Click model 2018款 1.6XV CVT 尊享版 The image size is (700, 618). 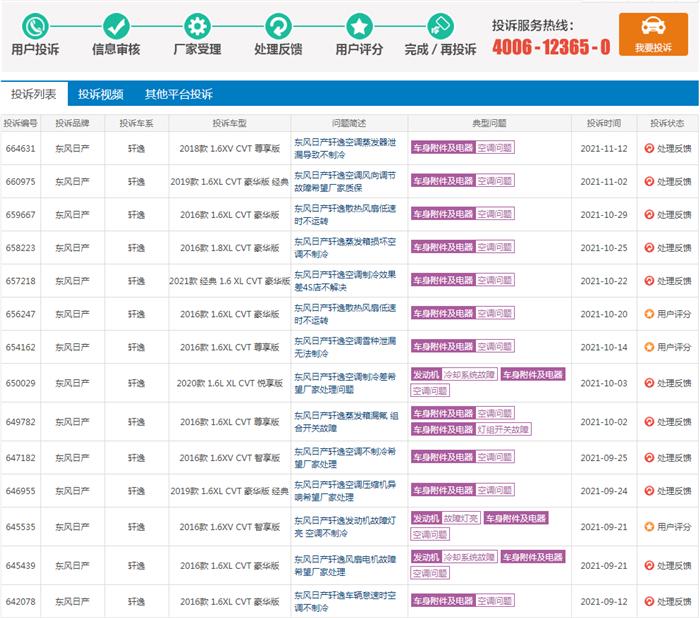pos(229,149)
